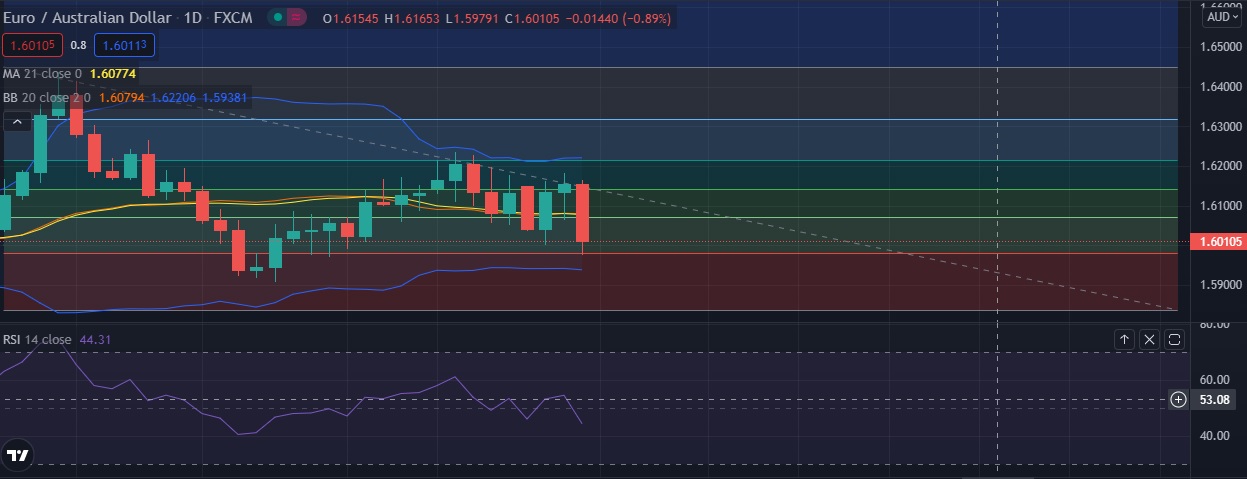Click the 60.00 RSI axis label

pos(1214,380)
